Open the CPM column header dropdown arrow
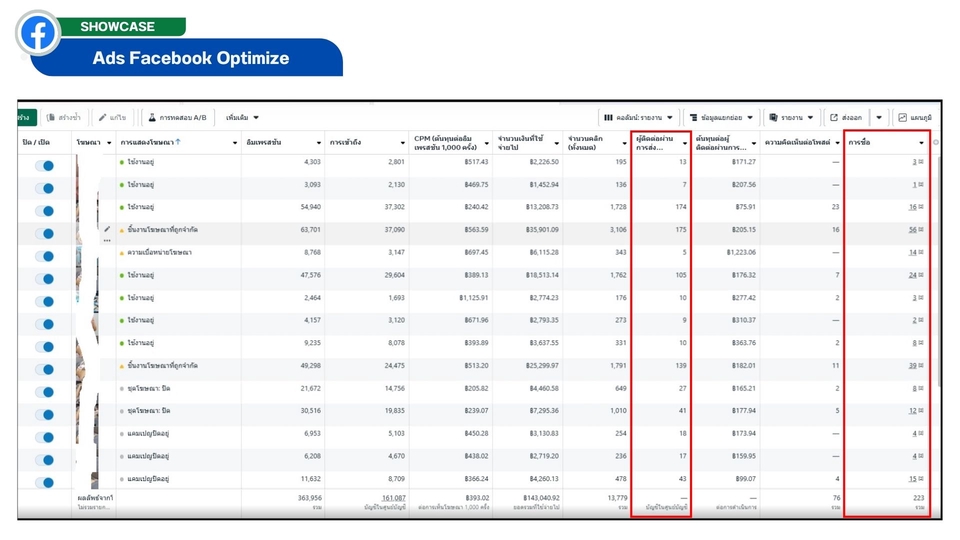 tap(486, 143)
